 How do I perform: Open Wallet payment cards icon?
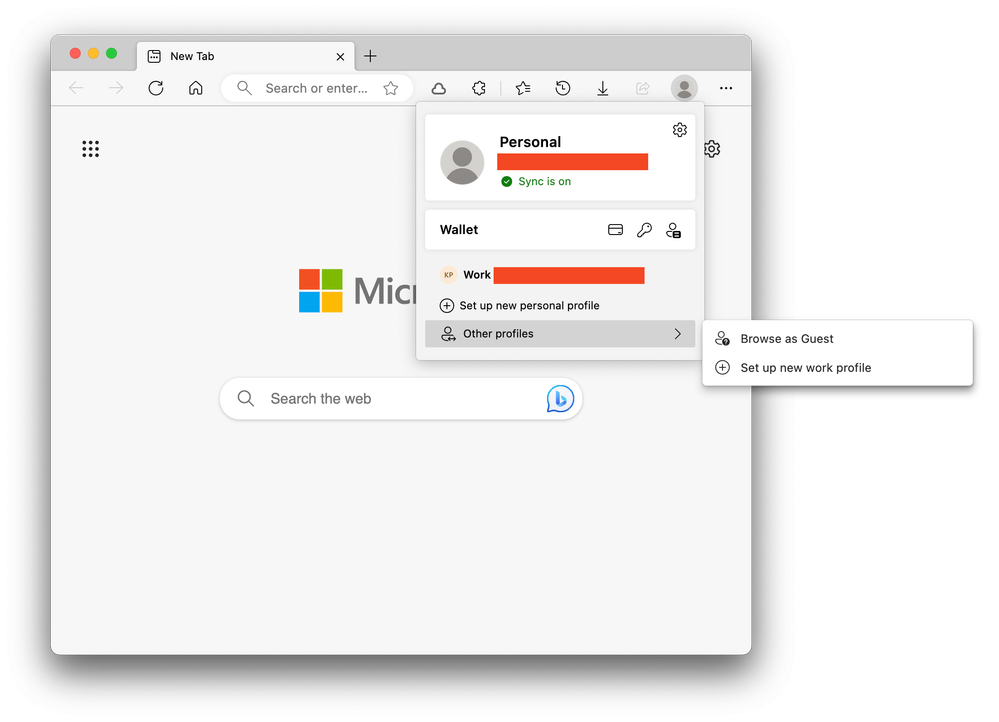tap(615, 230)
